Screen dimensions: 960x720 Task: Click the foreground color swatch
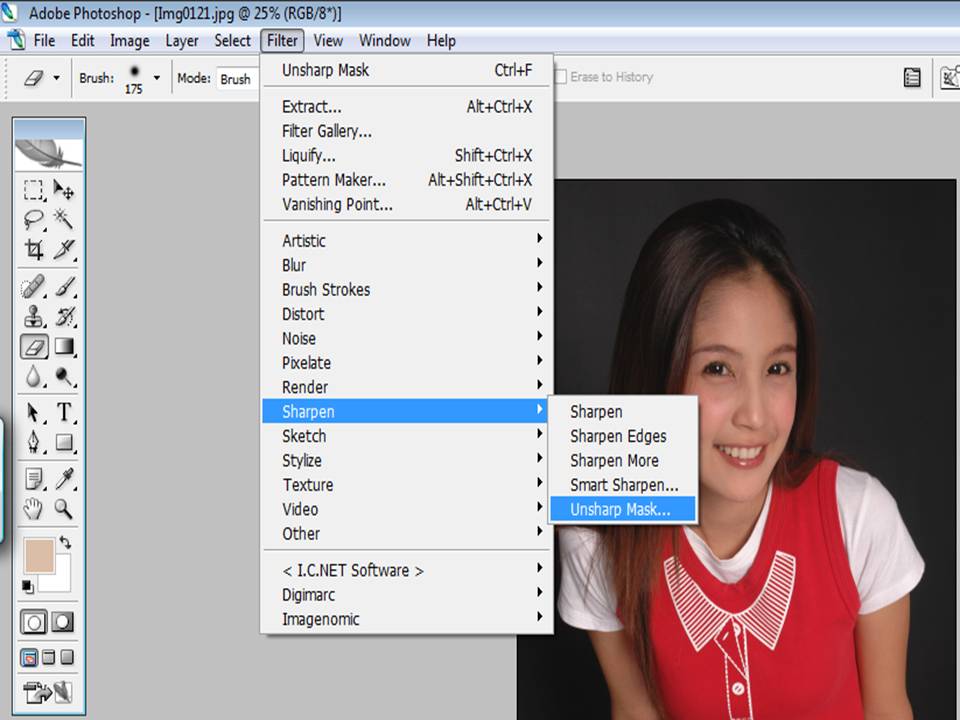tap(39, 555)
